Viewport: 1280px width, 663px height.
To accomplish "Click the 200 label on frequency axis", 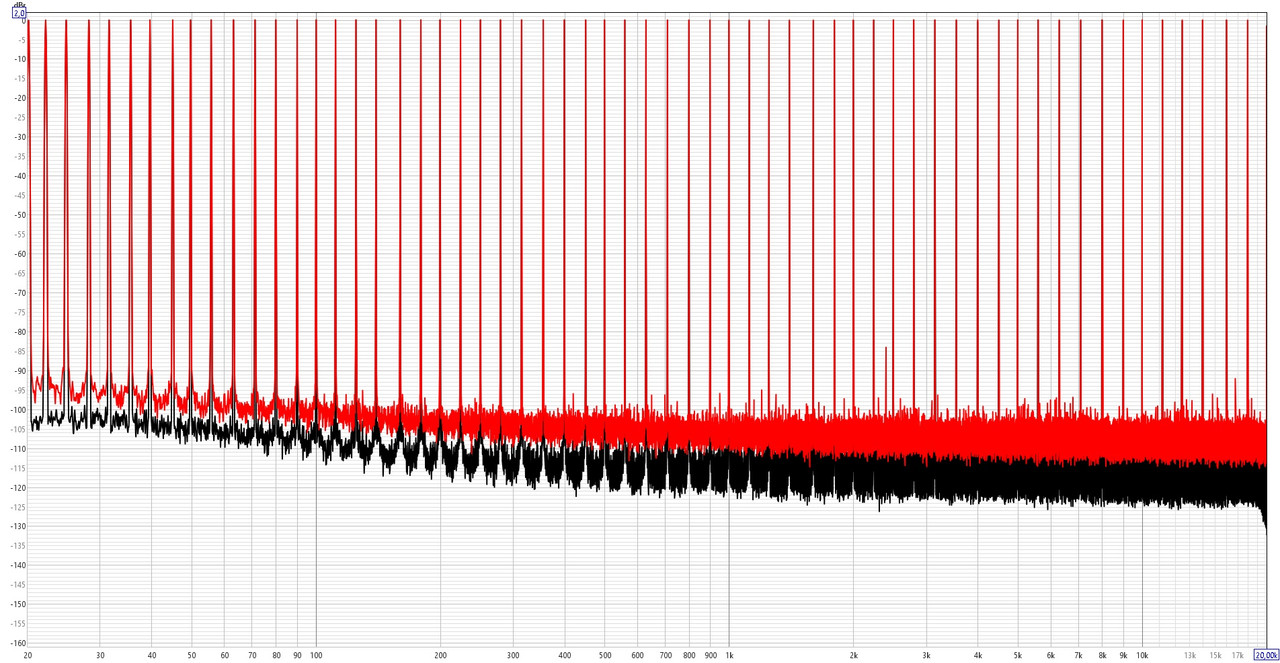I will [440, 656].
